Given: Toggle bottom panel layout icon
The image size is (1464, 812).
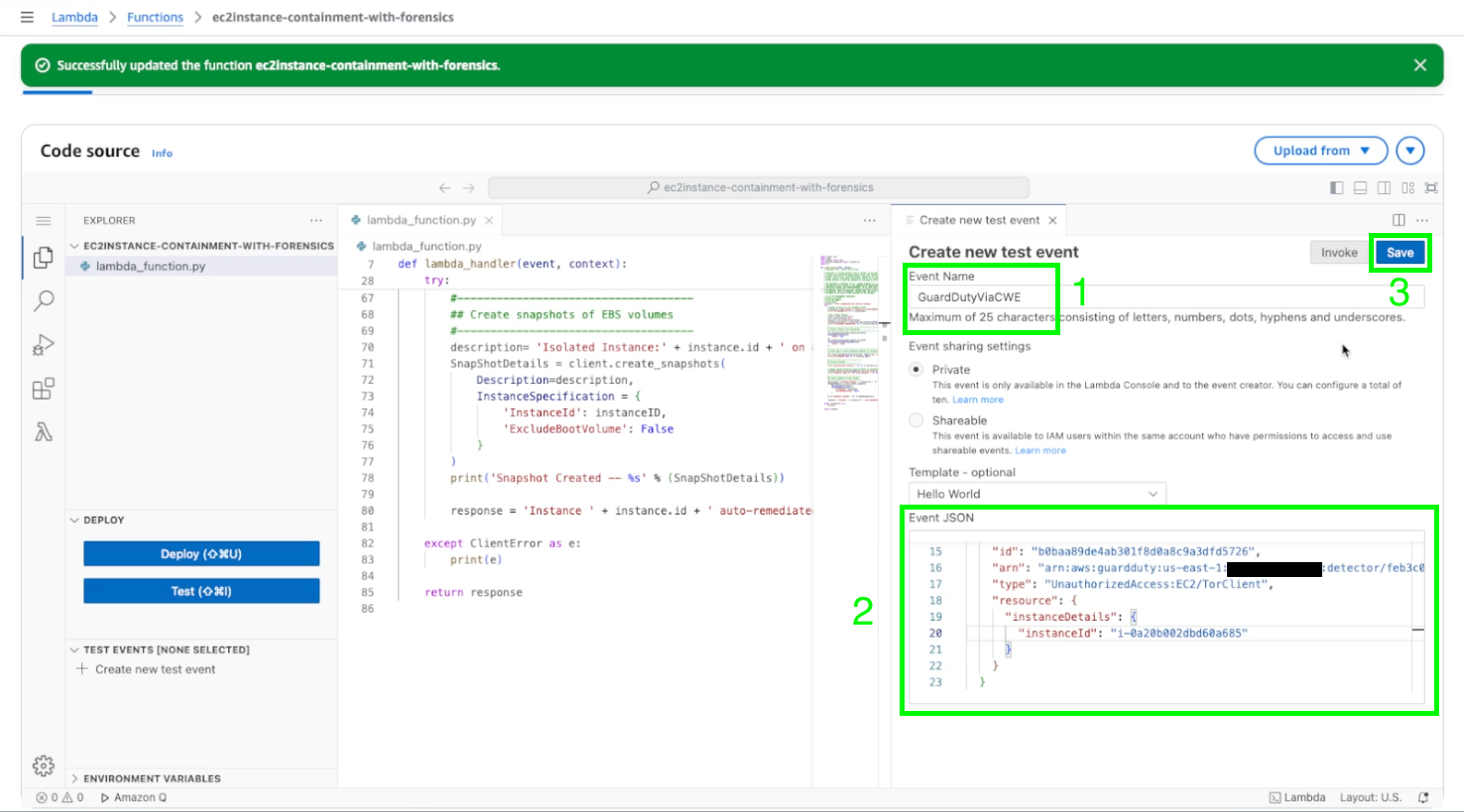Looking at the screenshot, I should point(1360,187).
